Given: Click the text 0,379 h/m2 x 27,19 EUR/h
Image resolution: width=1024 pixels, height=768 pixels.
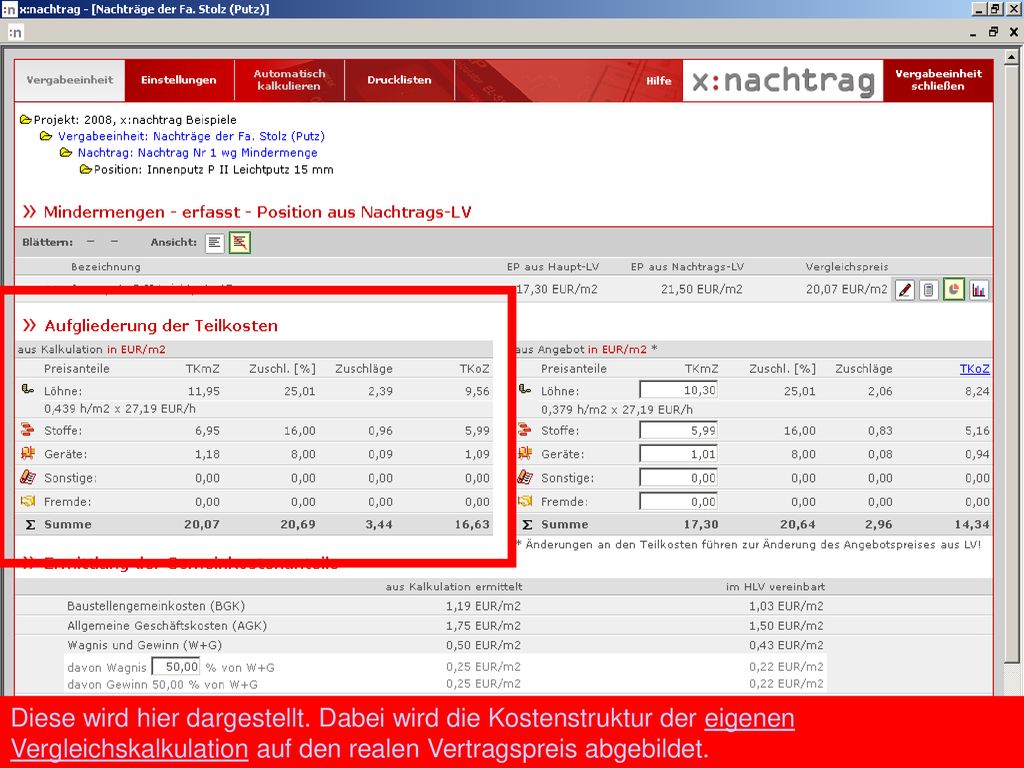Looking at the screenshot, I should click(x=616, y=410).
